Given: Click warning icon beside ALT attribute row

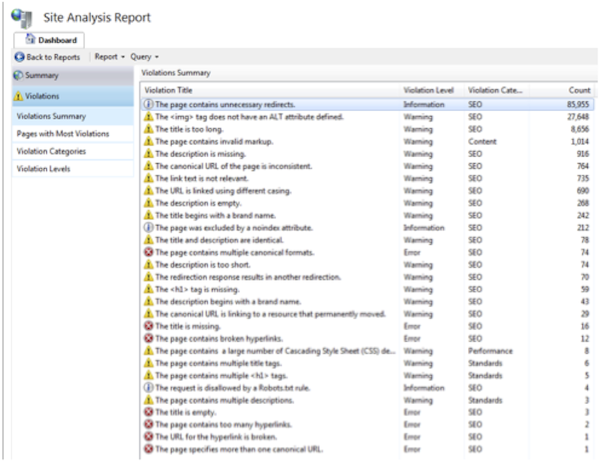Looking at the screenshot, I should (148, 117).
